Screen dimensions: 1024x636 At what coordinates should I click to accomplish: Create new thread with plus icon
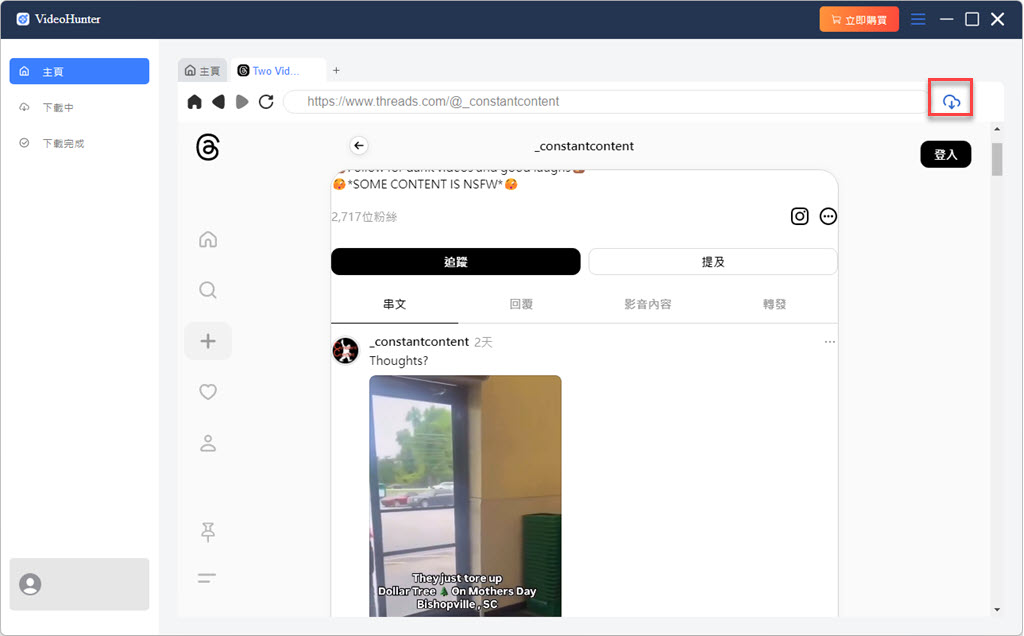[208, 341]
